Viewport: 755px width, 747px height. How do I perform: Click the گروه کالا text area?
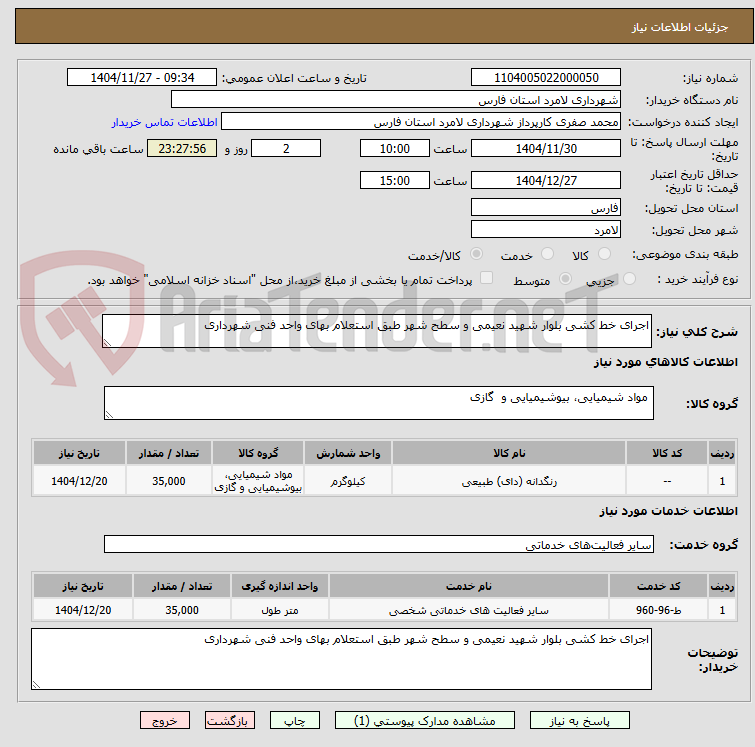point(378,403)
